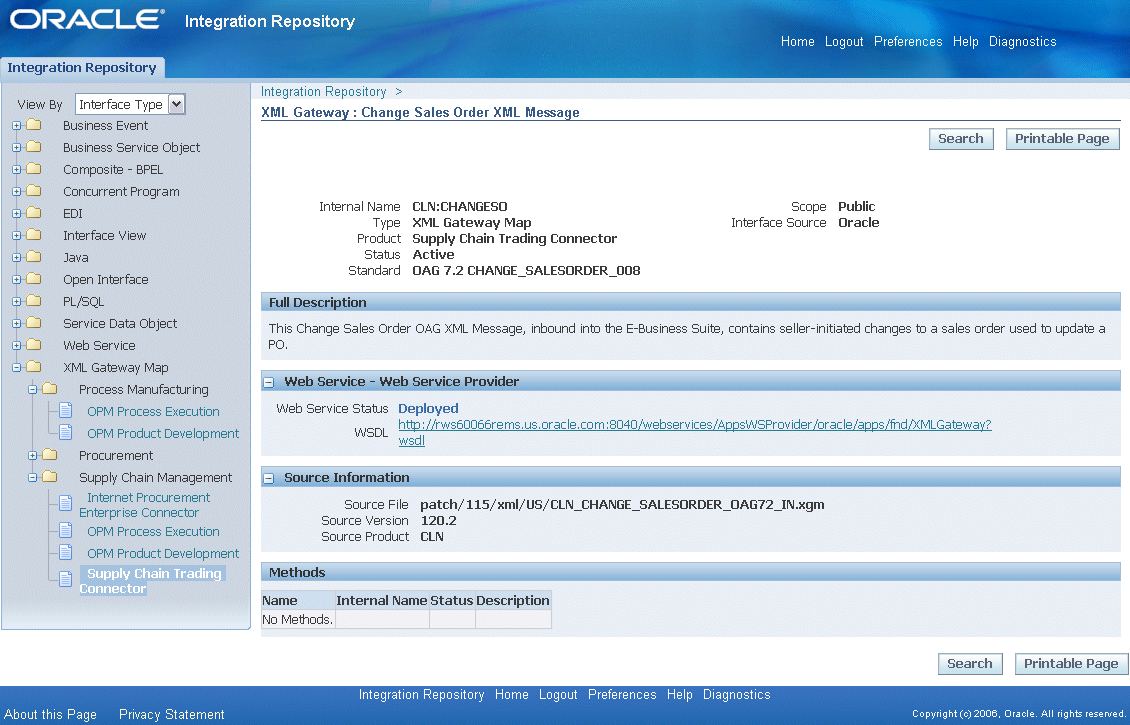Expand the Concurrent Program node

17,192
